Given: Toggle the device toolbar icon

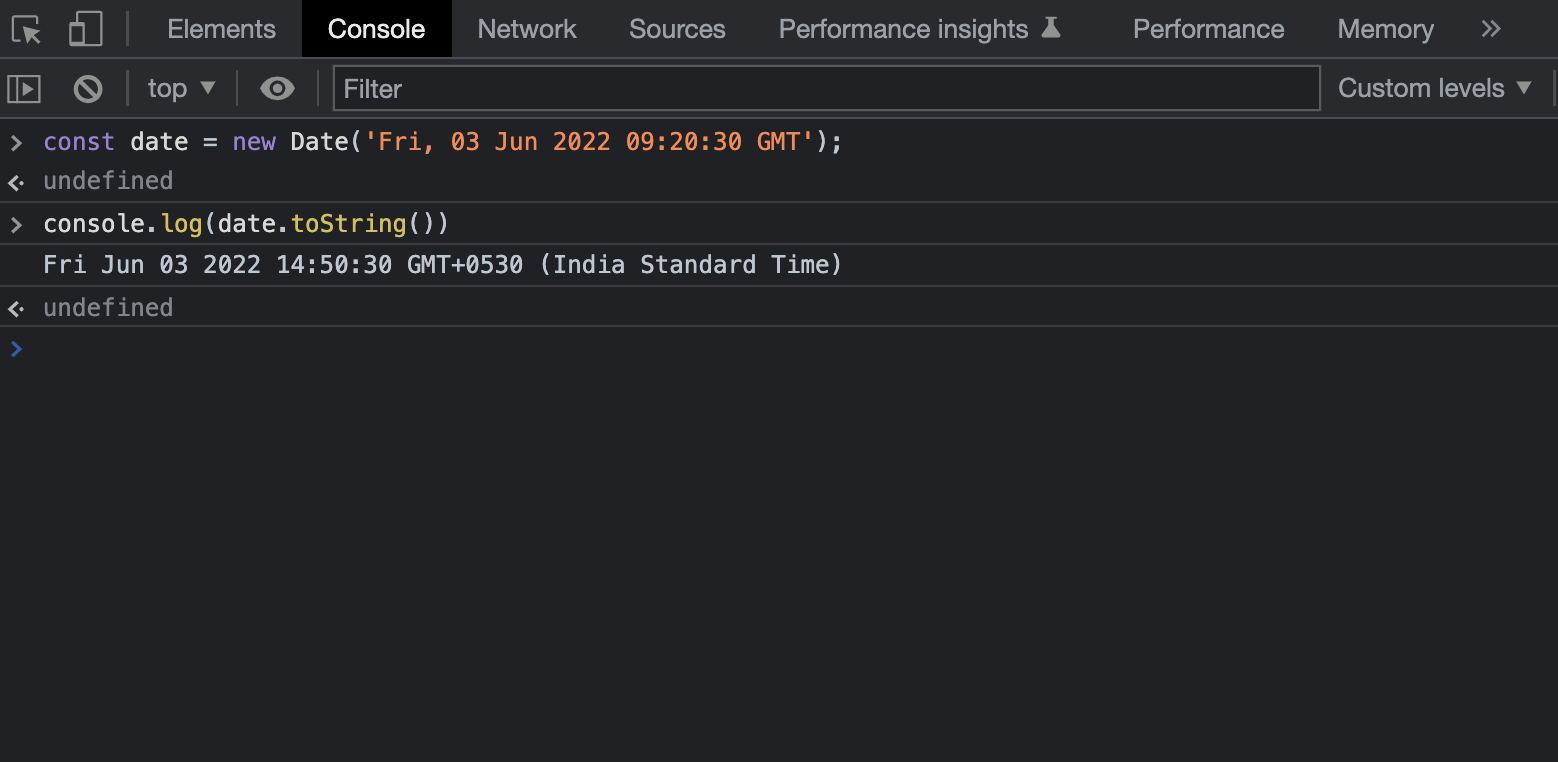Looking at the screenshot, I should 86,29.
